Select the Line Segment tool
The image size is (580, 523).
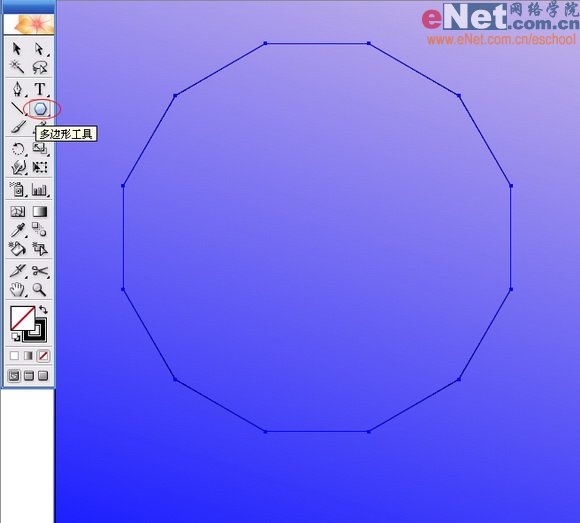tap(17, 108)
